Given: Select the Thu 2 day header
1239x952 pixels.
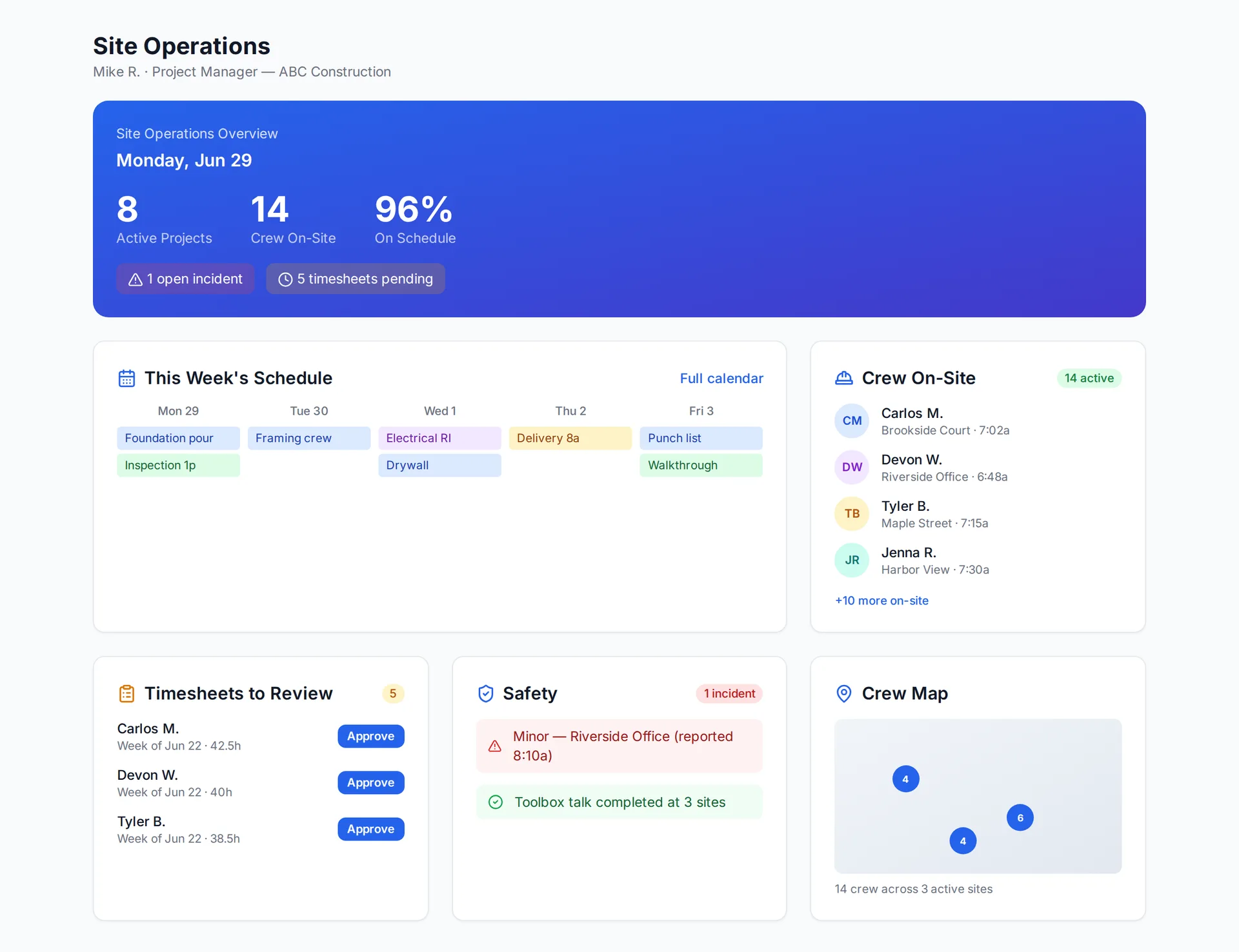Looking at the screenshot, I should (570, 411).
